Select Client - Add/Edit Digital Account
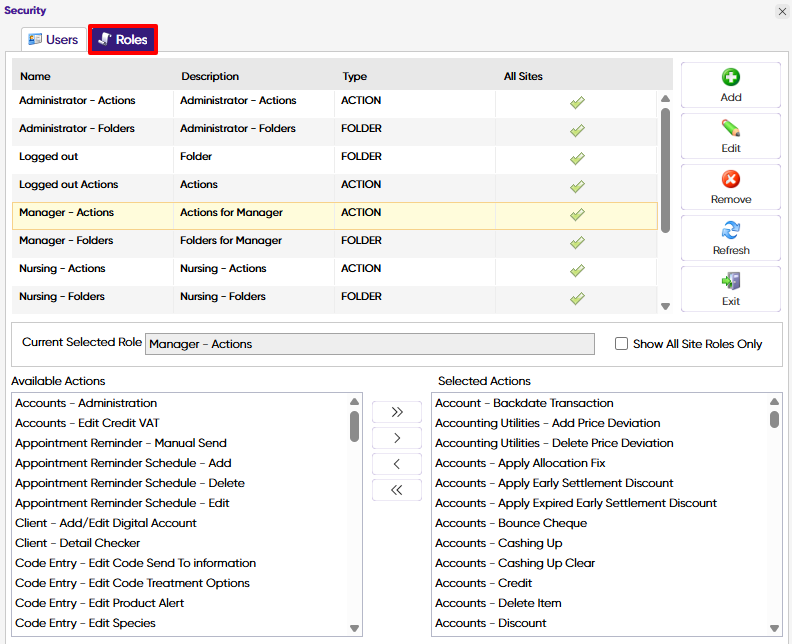Image resolution: width=792 pixels, height=644 pixels. click(106, 523)
